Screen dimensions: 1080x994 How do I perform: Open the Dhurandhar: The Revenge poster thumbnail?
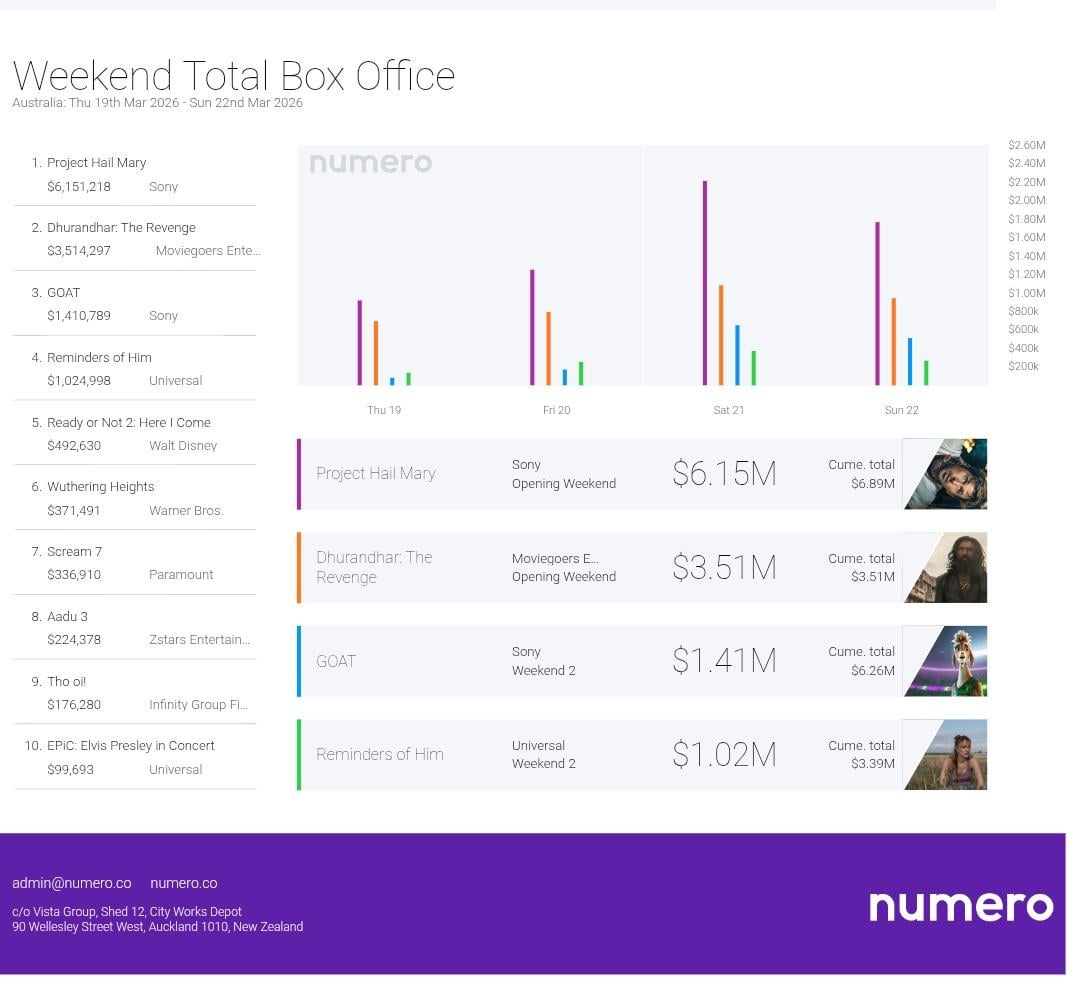pyautogui.click(x=945, y=567)
